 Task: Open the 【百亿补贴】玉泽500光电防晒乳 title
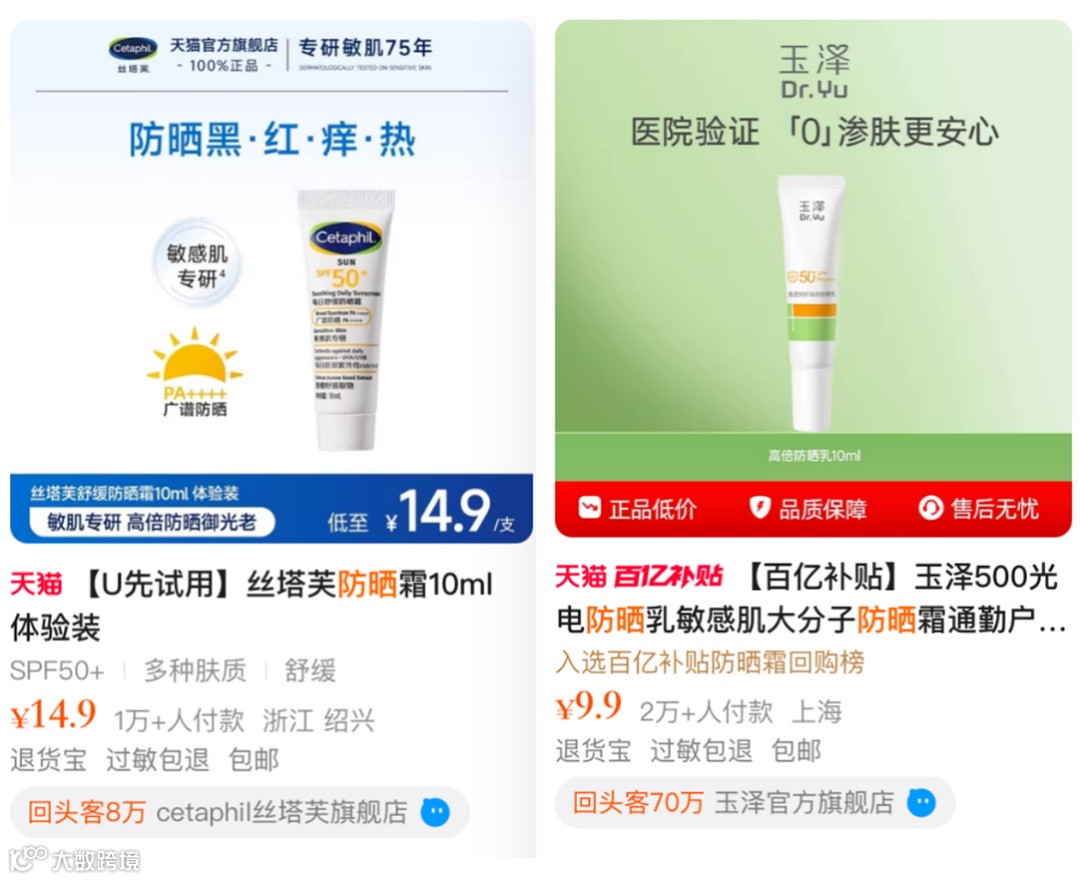(x=811, y=598)
